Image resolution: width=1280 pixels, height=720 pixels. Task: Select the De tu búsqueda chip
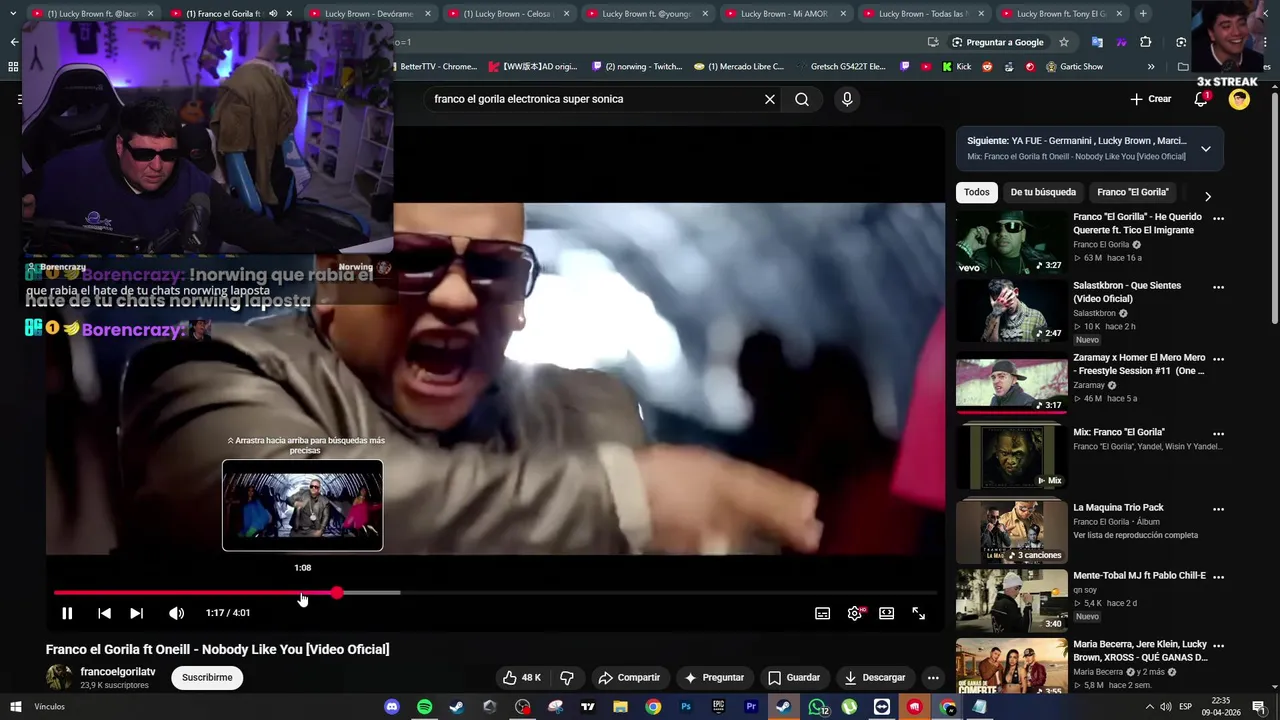coord(1043,192)
